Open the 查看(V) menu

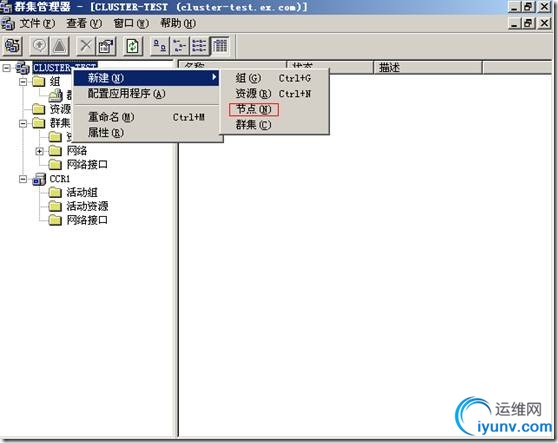pos(84,23)
